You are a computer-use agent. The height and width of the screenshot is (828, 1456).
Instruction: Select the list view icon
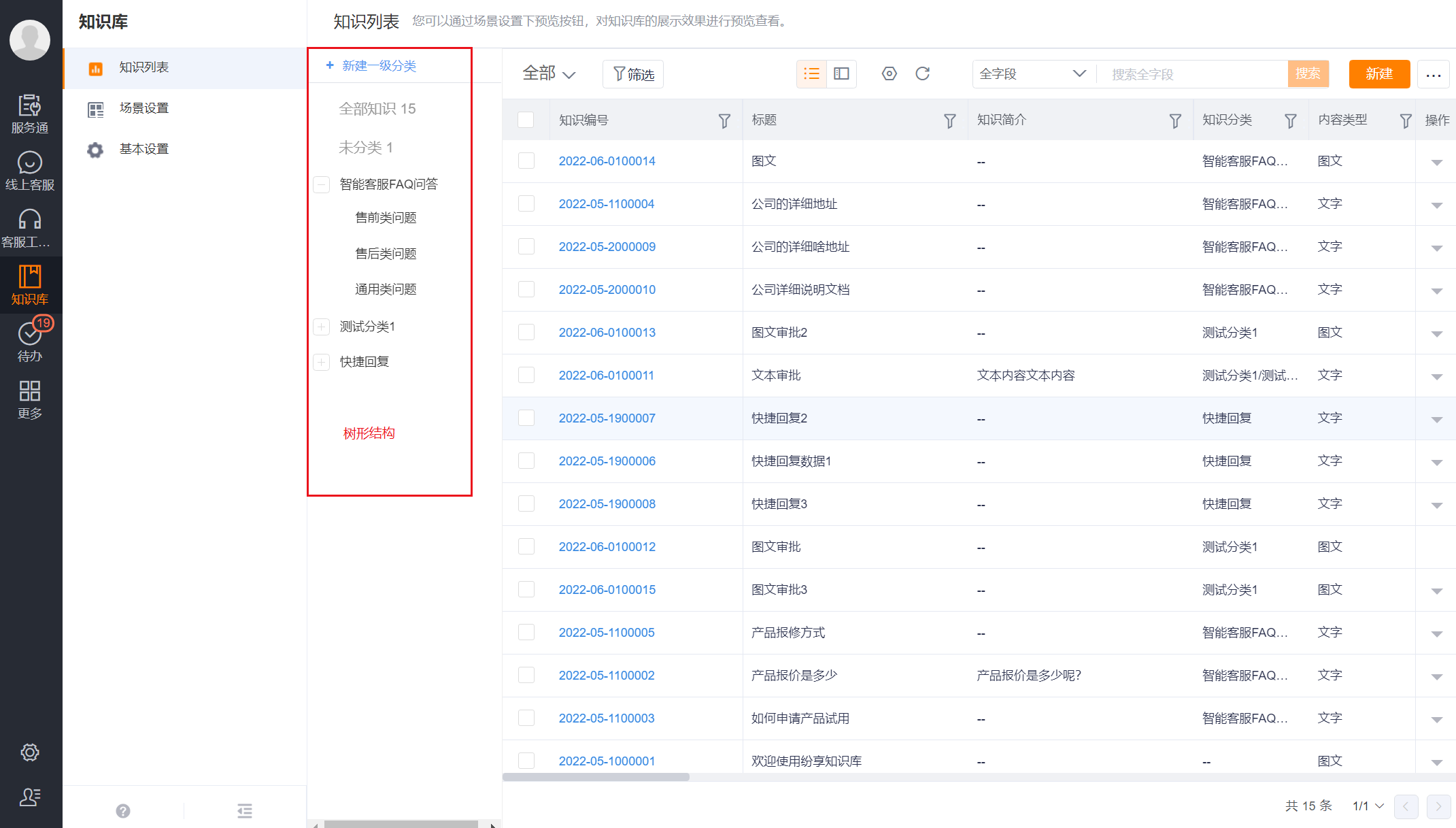(x=811, y=73)
